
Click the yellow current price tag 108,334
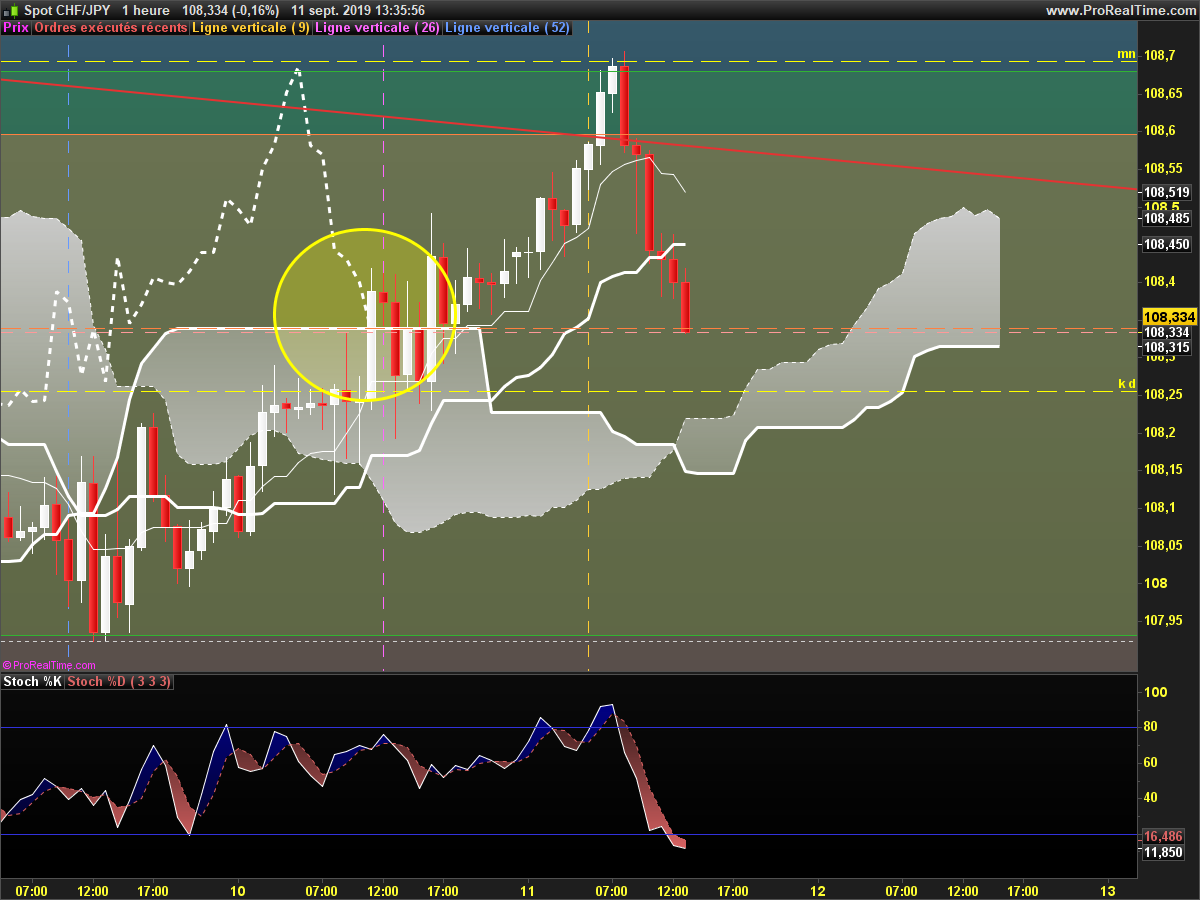[x=1166, y=317]
